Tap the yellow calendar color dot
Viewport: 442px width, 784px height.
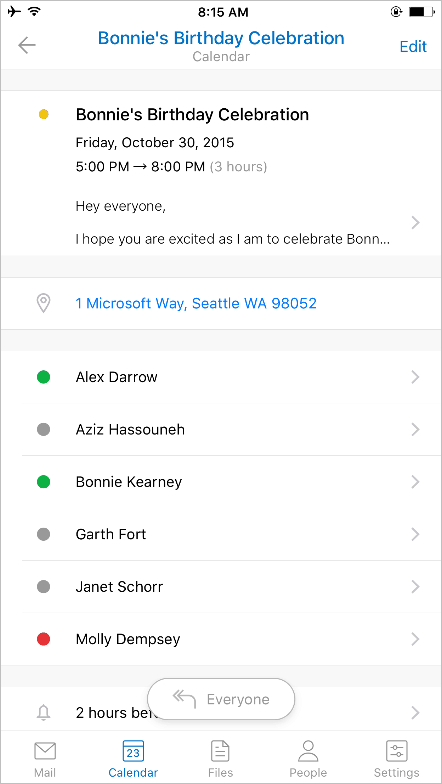tap(44, 115)
